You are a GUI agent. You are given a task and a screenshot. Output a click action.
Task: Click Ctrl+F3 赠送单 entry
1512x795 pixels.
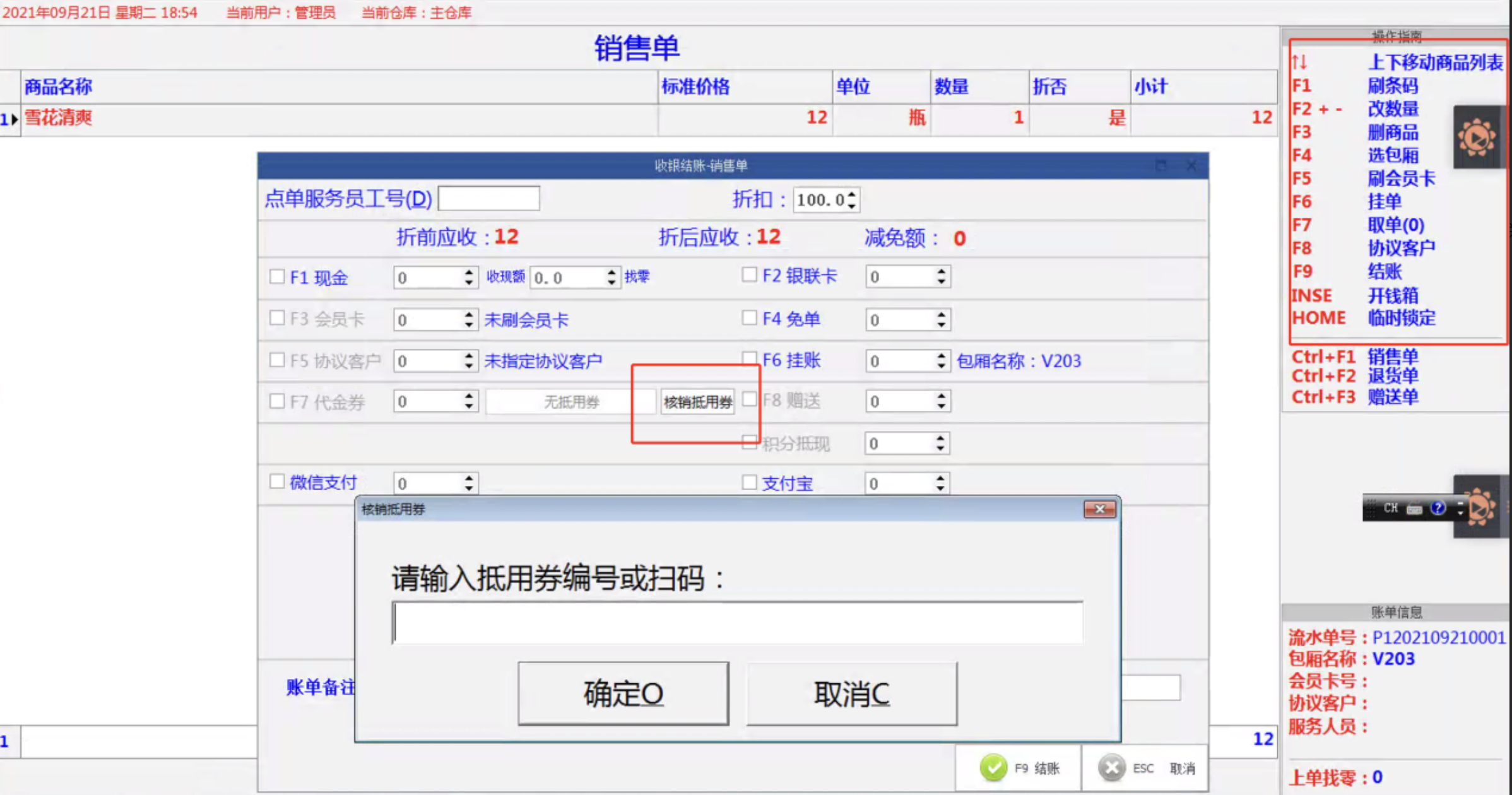click(x=1355, y=397)
